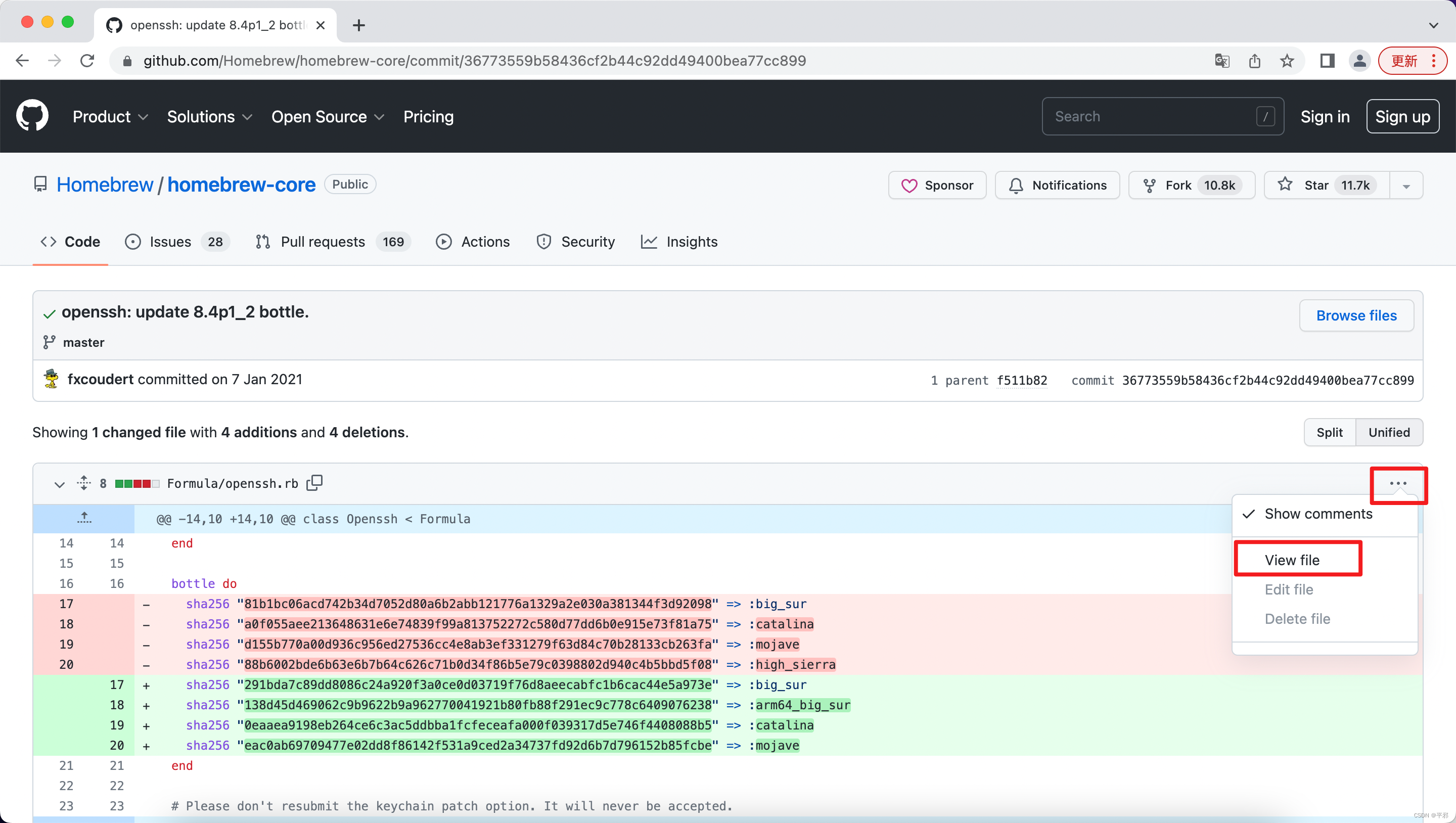Collapse the openssh.rb file diff
Image resolution: width=1456 pixels, height=823 pixels.
tap(59, 484)
